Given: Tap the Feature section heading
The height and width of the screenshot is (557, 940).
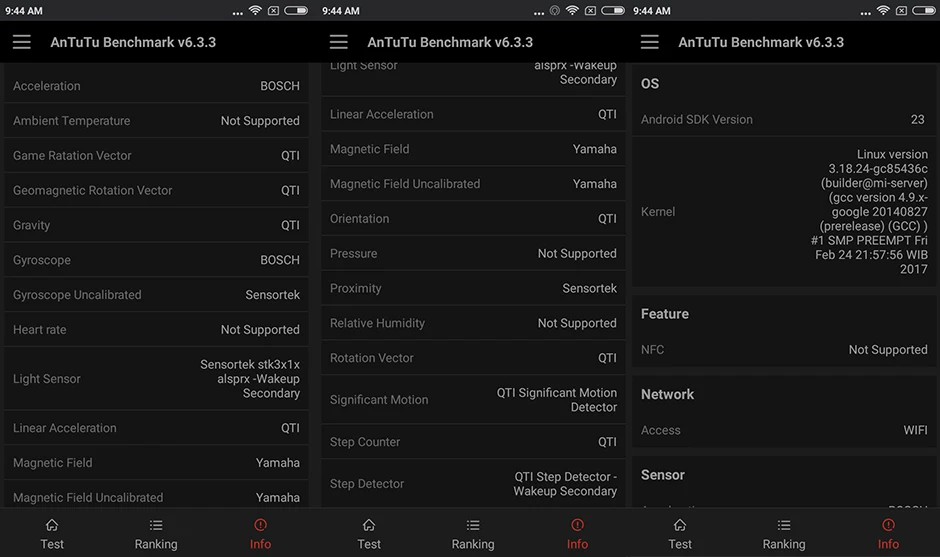Looking at the screenshot, I should coord(665,314).
